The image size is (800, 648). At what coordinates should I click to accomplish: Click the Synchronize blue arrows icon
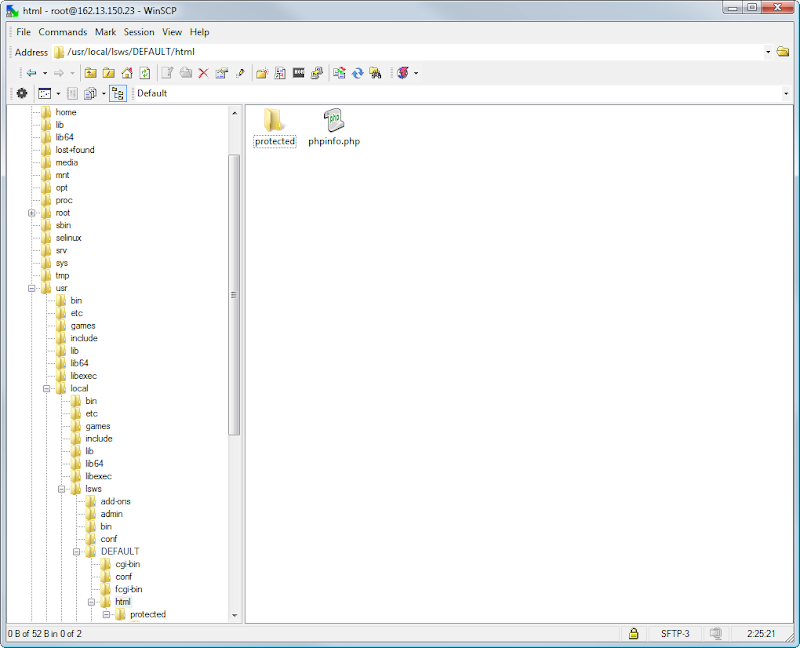(358, 73)
